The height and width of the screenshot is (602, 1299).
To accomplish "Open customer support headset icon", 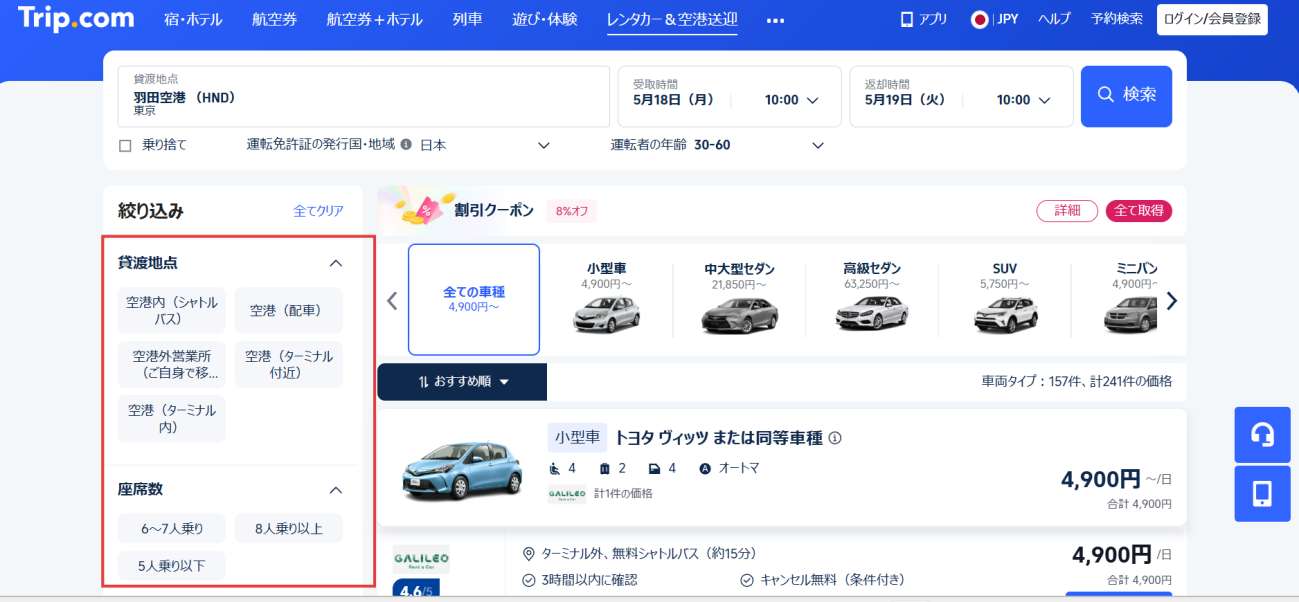I will coord(1262,434).
